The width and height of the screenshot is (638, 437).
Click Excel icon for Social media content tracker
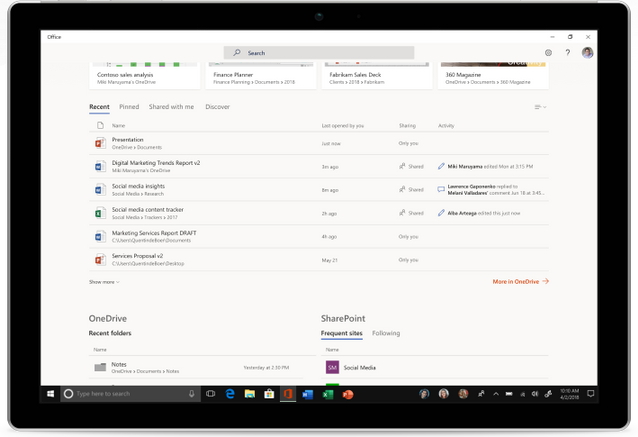[x=100, y=213]
